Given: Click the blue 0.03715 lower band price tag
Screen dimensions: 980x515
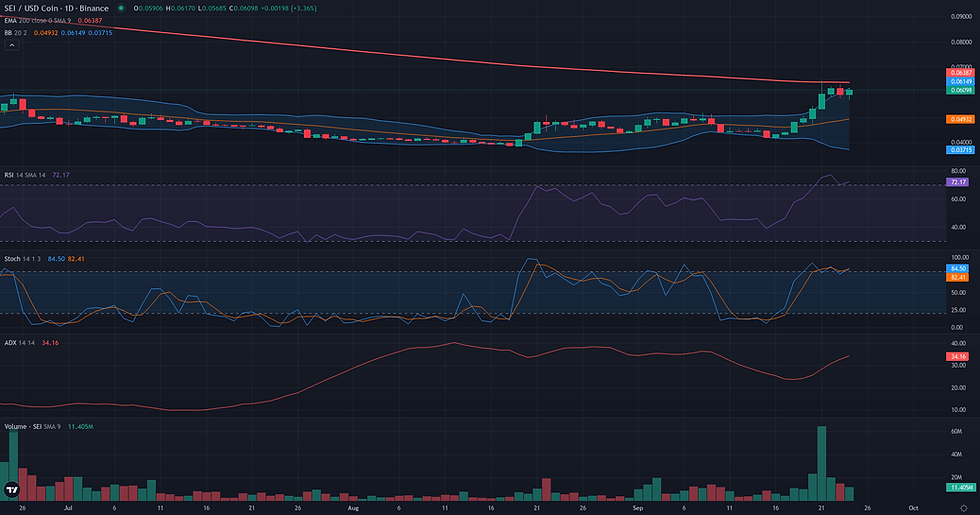Looking at the screenshot, I should [x=960, y=150].
